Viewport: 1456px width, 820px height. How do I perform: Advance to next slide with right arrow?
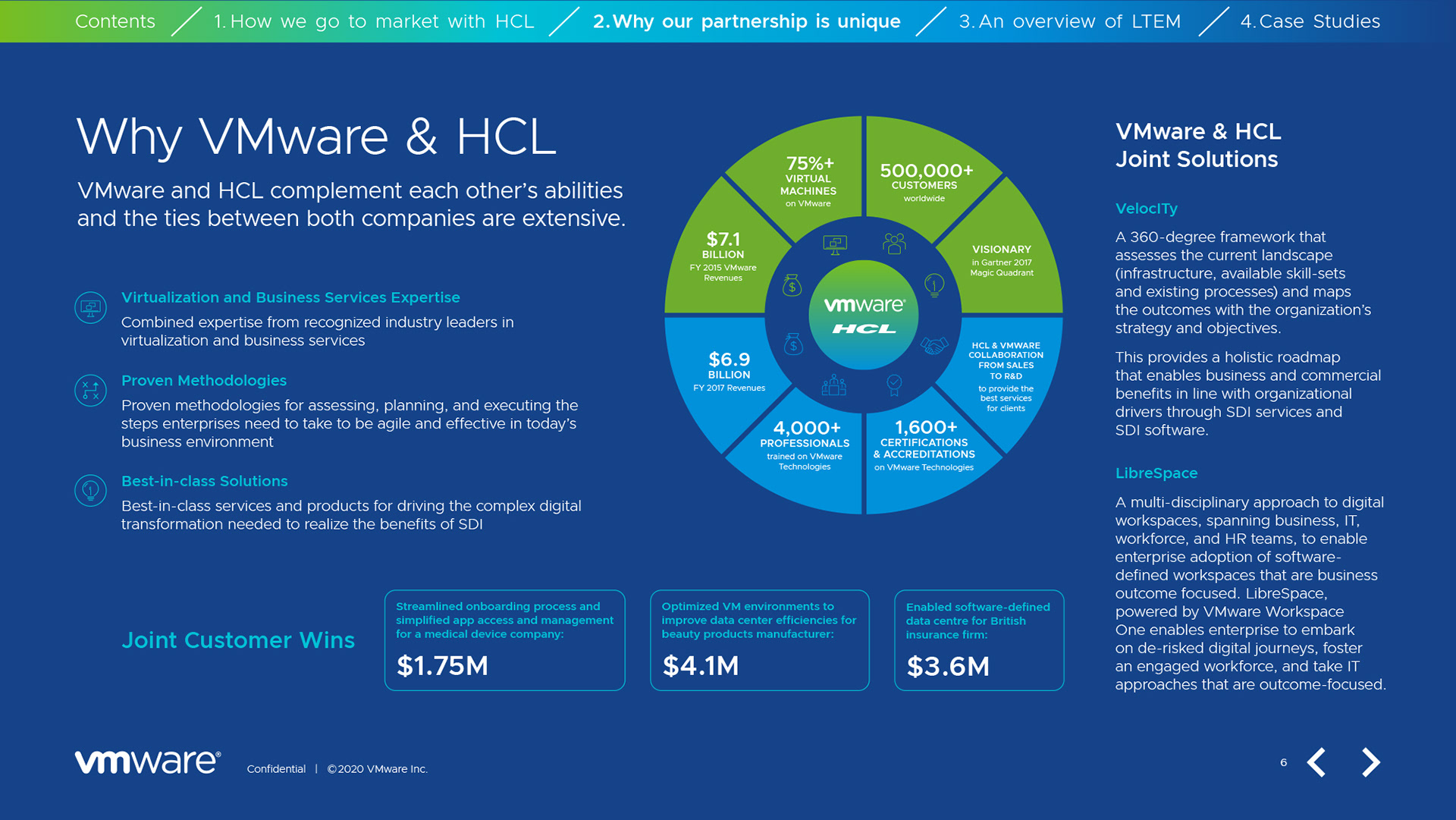pyautogui.click(x=1371, y=762)
